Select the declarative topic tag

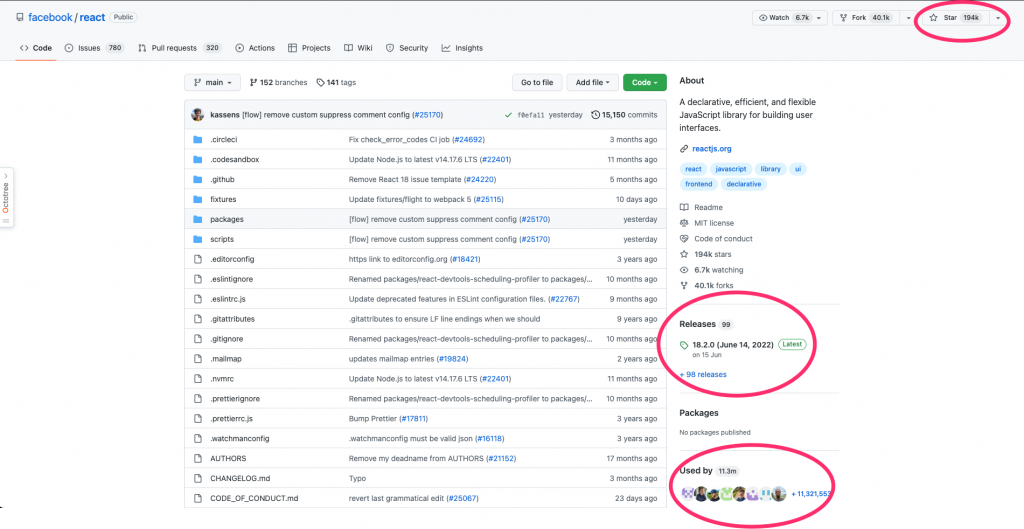[x=744, y=184]
